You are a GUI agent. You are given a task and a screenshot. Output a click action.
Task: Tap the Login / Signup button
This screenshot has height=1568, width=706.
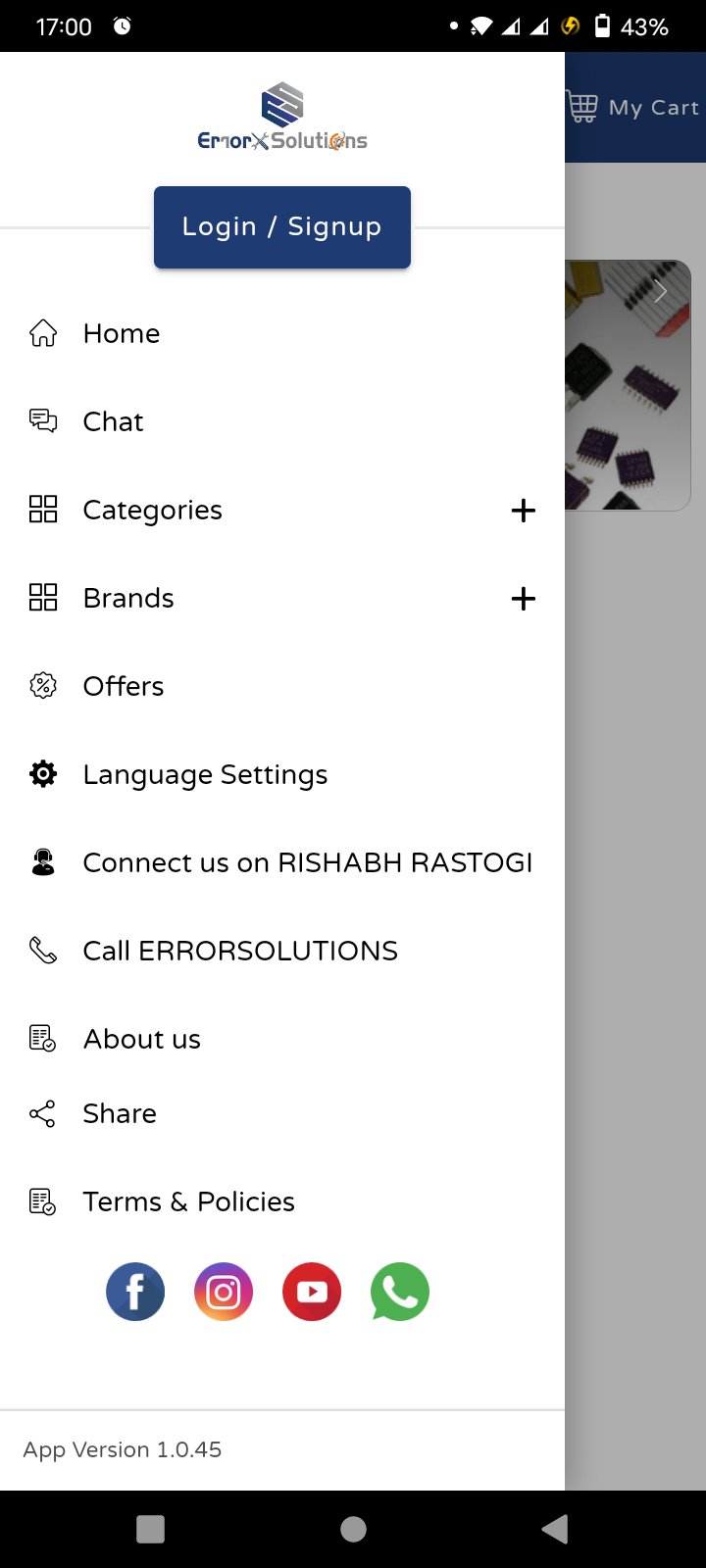tap(282, 227)
